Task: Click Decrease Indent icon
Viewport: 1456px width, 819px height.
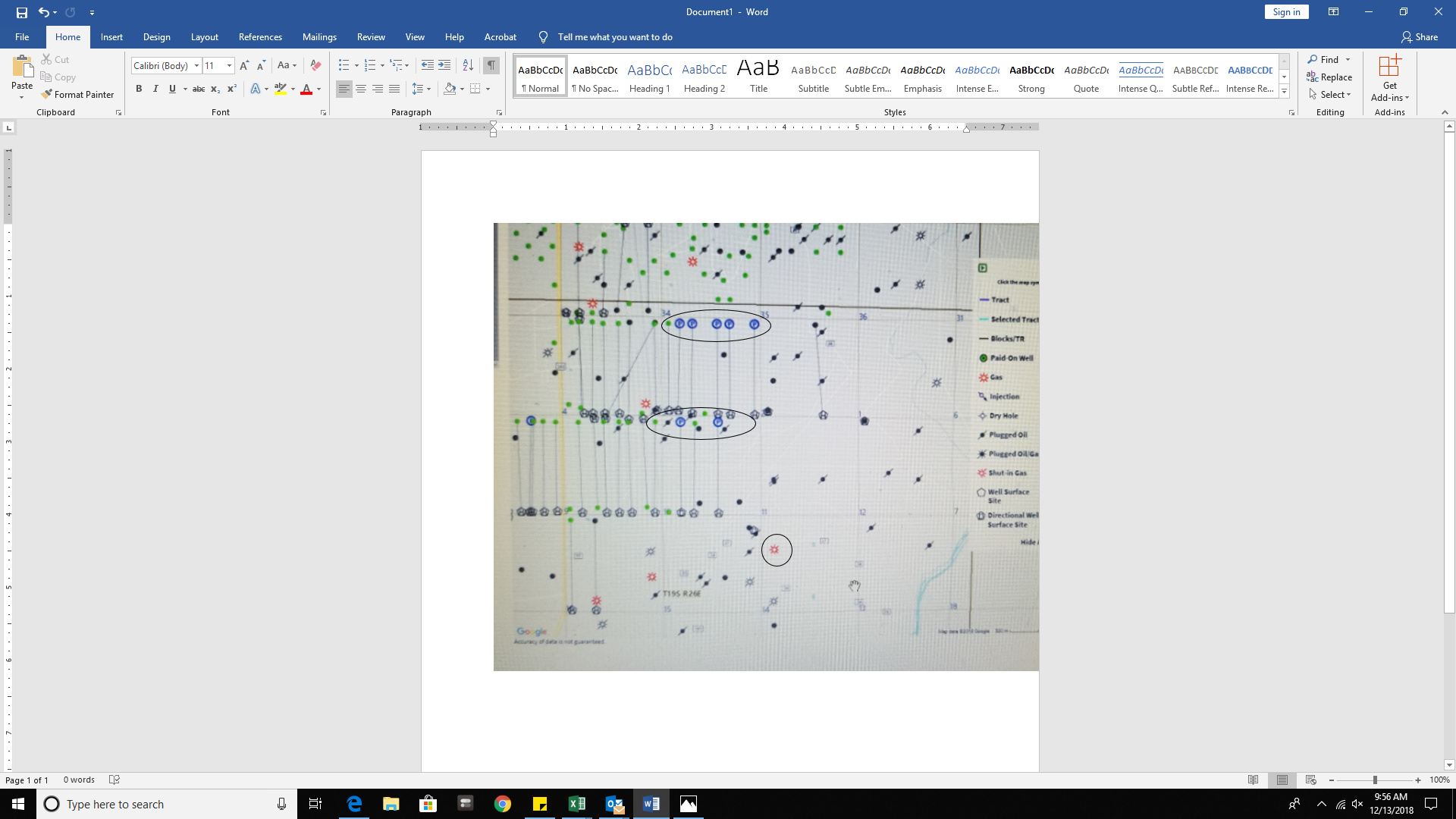Action: click(428, 65)
